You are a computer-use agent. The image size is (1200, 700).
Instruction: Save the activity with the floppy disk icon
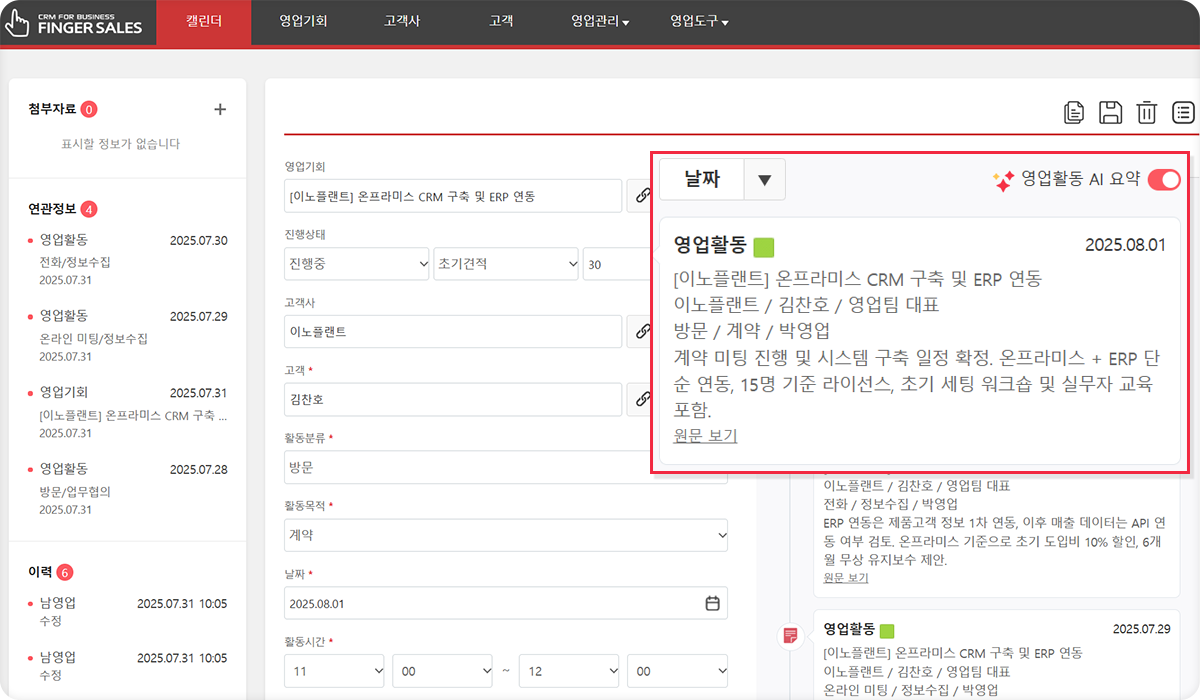1110,112
